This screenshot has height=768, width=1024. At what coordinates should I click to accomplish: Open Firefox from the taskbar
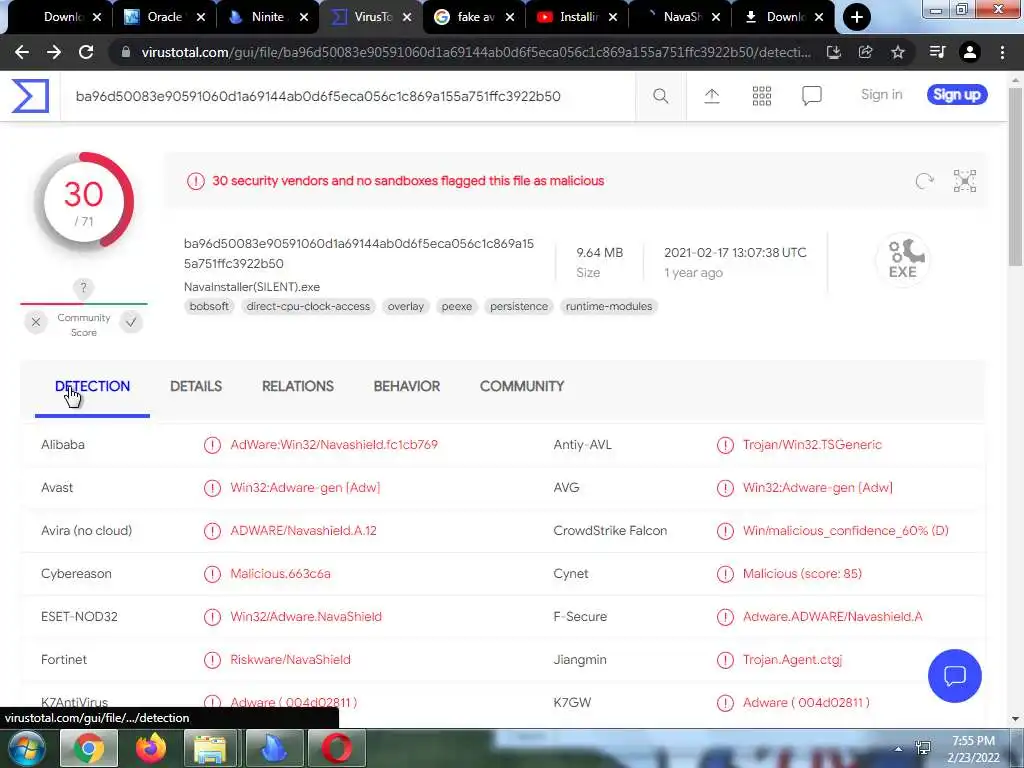point(151,748)
